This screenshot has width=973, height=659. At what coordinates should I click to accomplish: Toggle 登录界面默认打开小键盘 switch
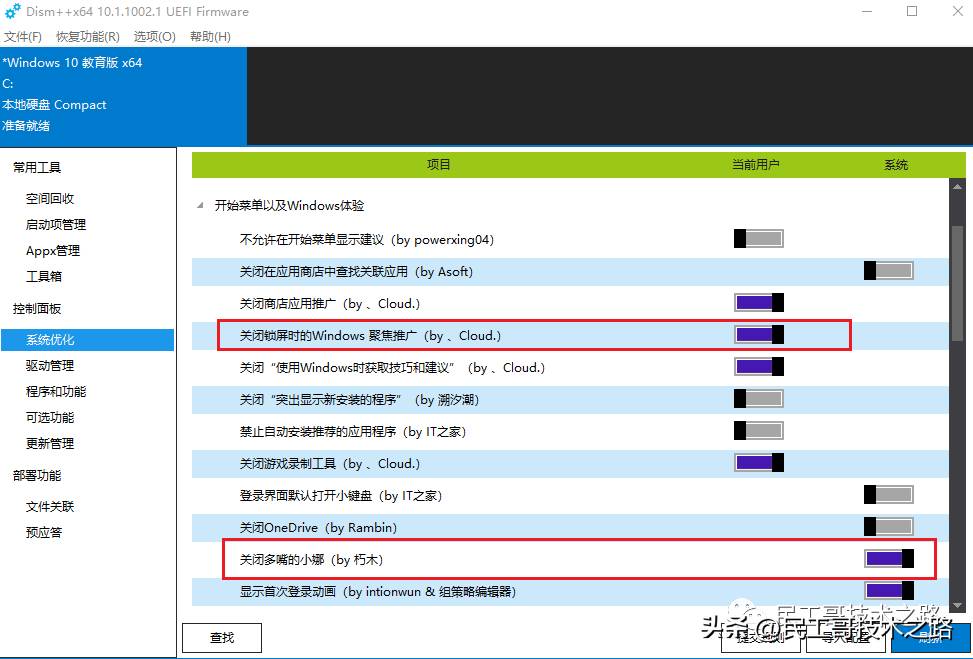tap(889, 495)
